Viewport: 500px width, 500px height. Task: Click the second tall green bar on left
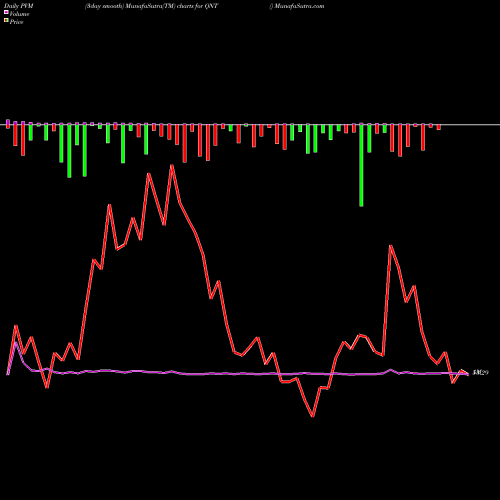coord(85,150)
